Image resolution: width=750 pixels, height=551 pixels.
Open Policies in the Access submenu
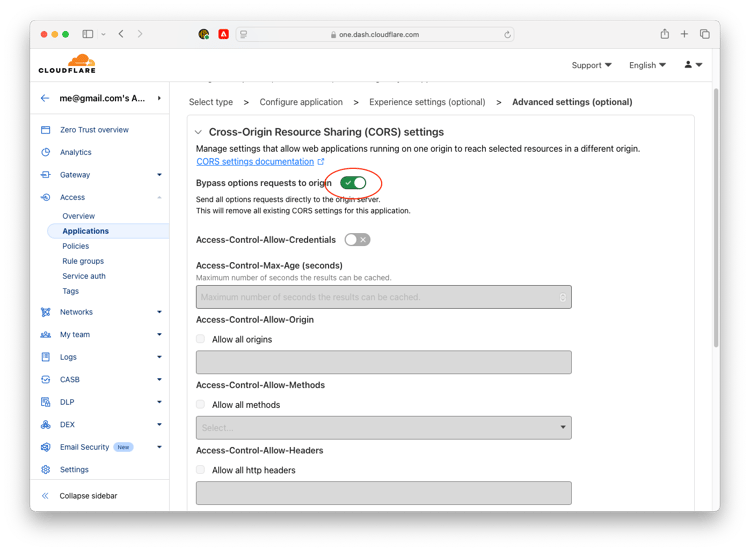point(76,246)
